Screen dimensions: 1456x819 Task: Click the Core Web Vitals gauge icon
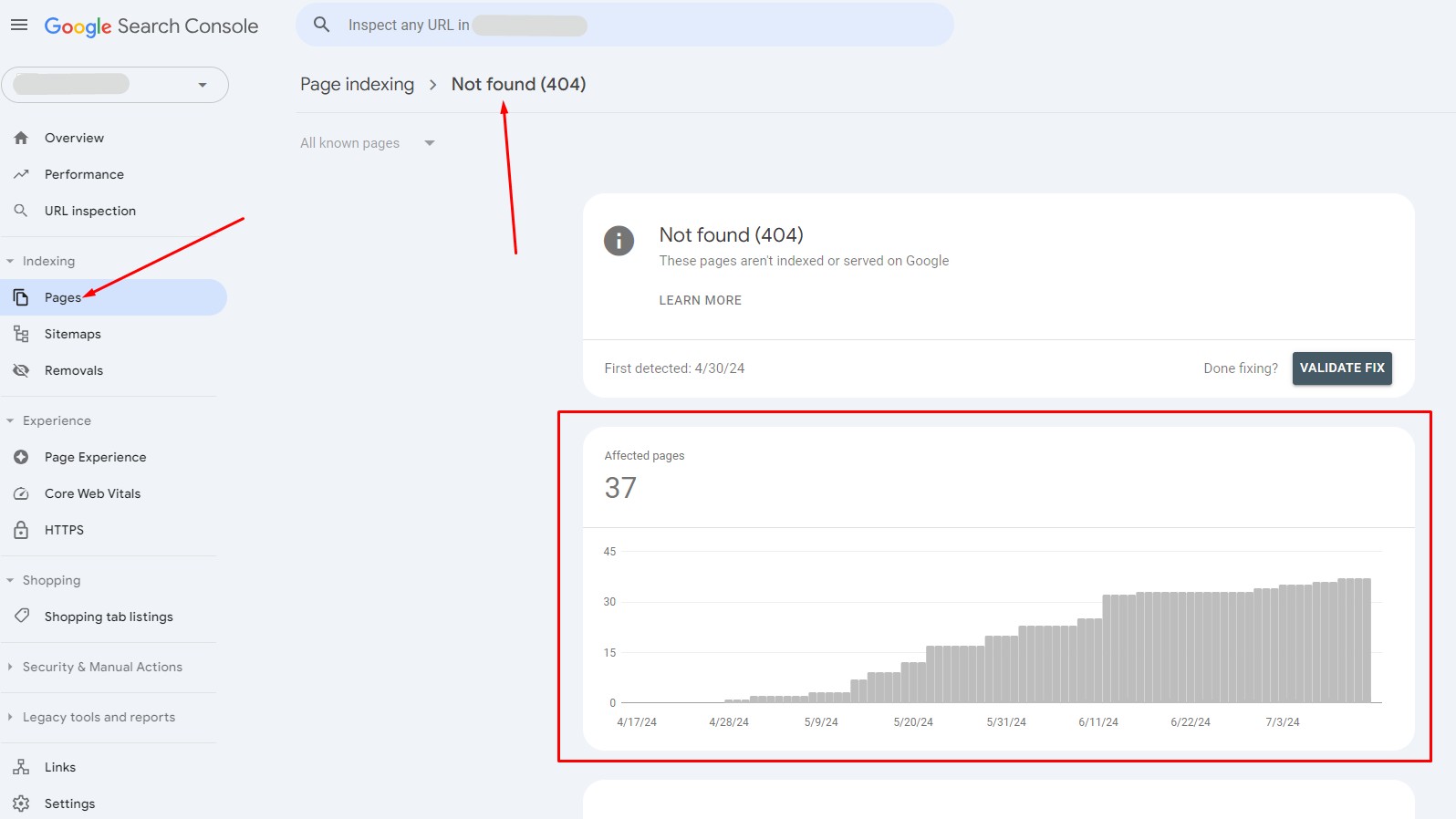(21, 493)
